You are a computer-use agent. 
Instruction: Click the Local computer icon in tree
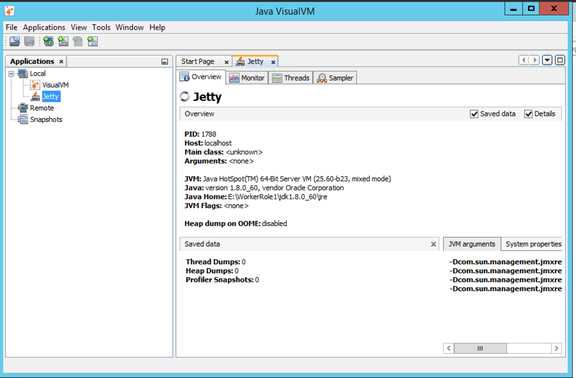coord(23,73)
